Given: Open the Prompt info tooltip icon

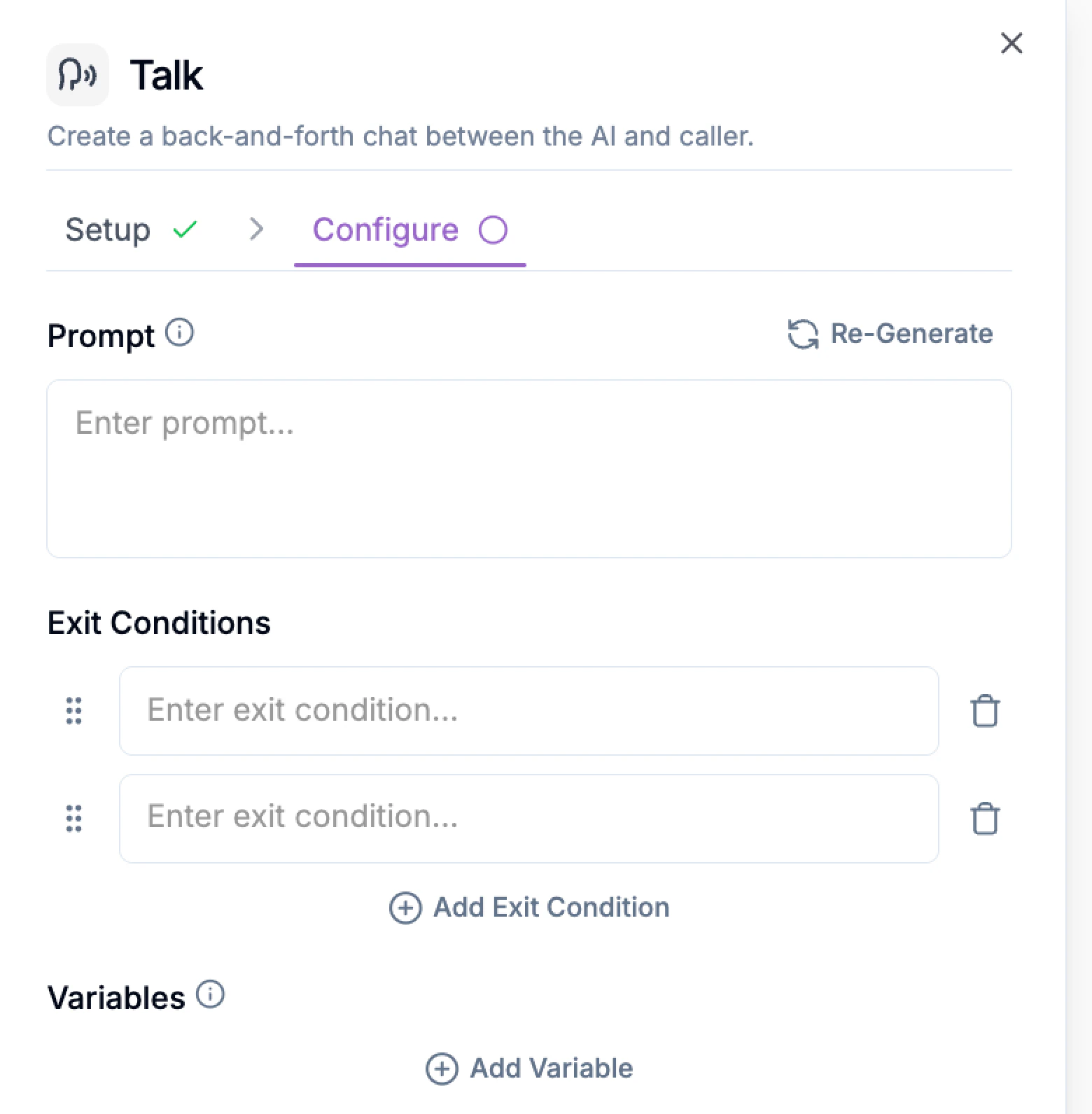Looking at the screenshot, I should point(180,333).
